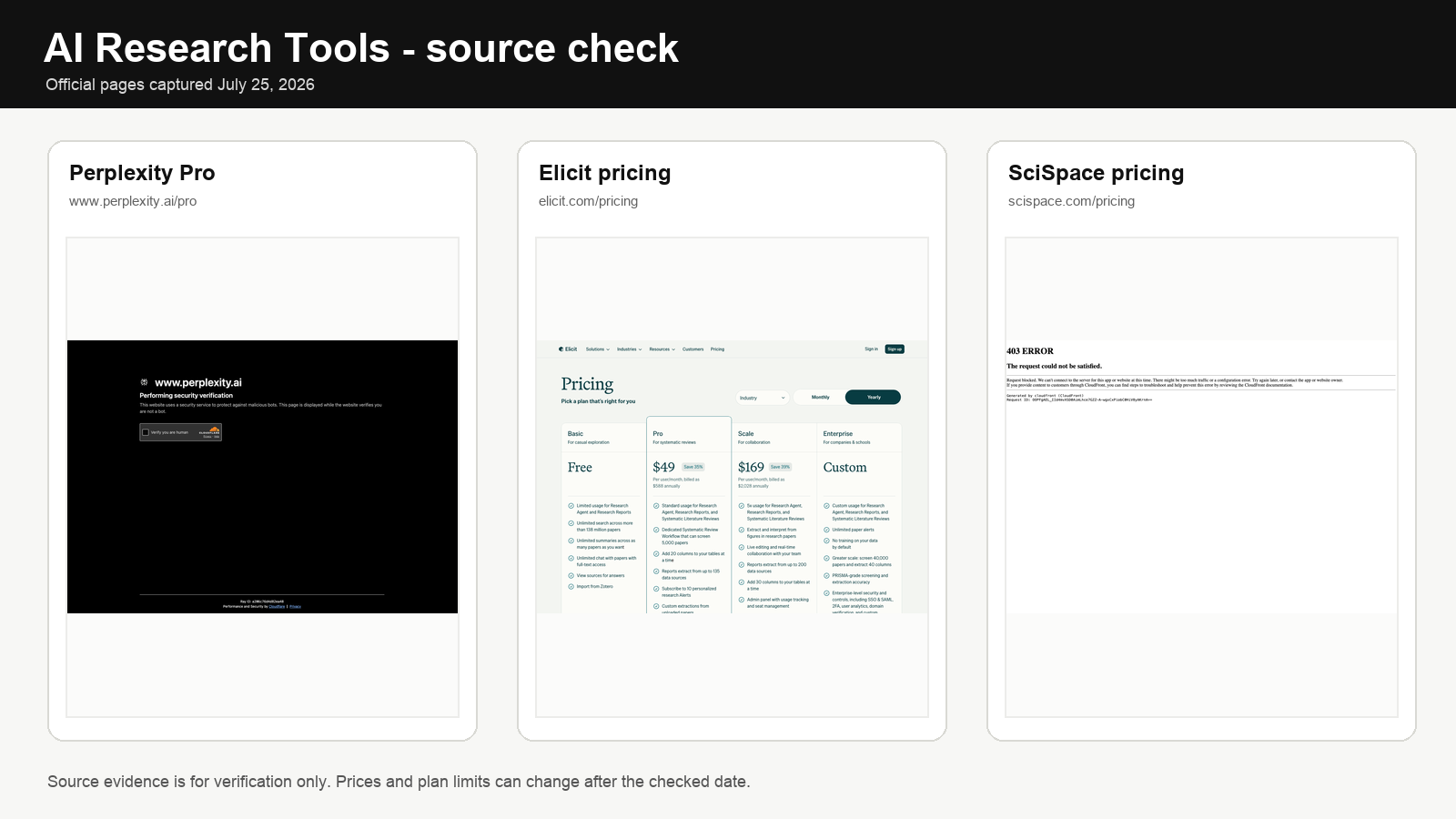Click the 'Scale' plan heading
The width and height of the screenshot is (1456, 819).
pos(746,434)
